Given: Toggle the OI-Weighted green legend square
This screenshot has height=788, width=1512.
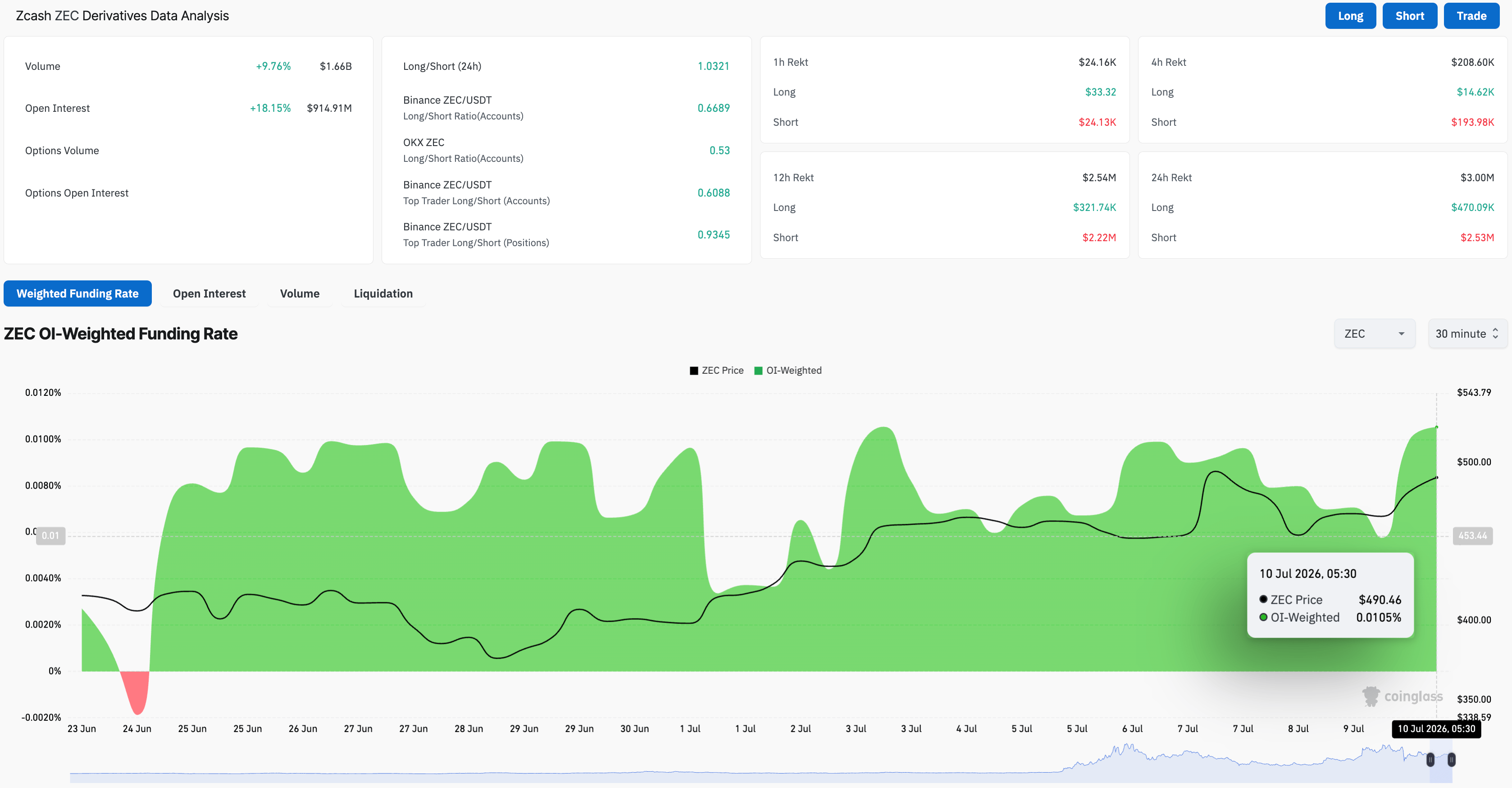Looking at the screenshot, I should [758, 371].
